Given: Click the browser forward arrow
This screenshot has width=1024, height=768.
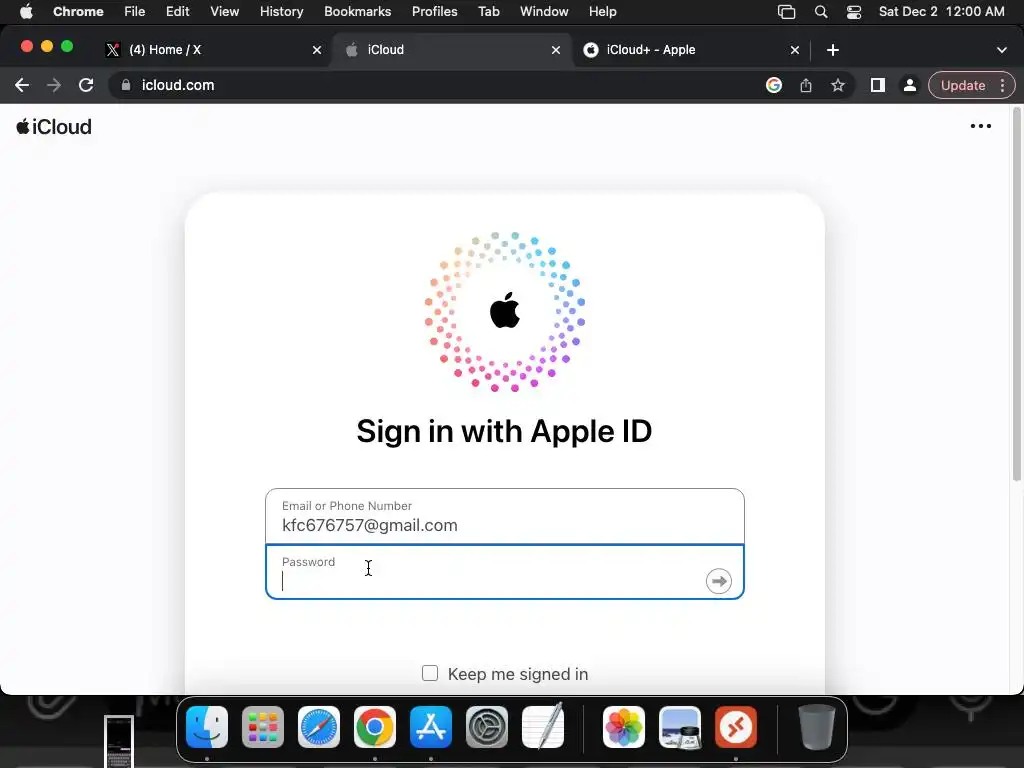Looking at the screenshot, I should [54, 85].
